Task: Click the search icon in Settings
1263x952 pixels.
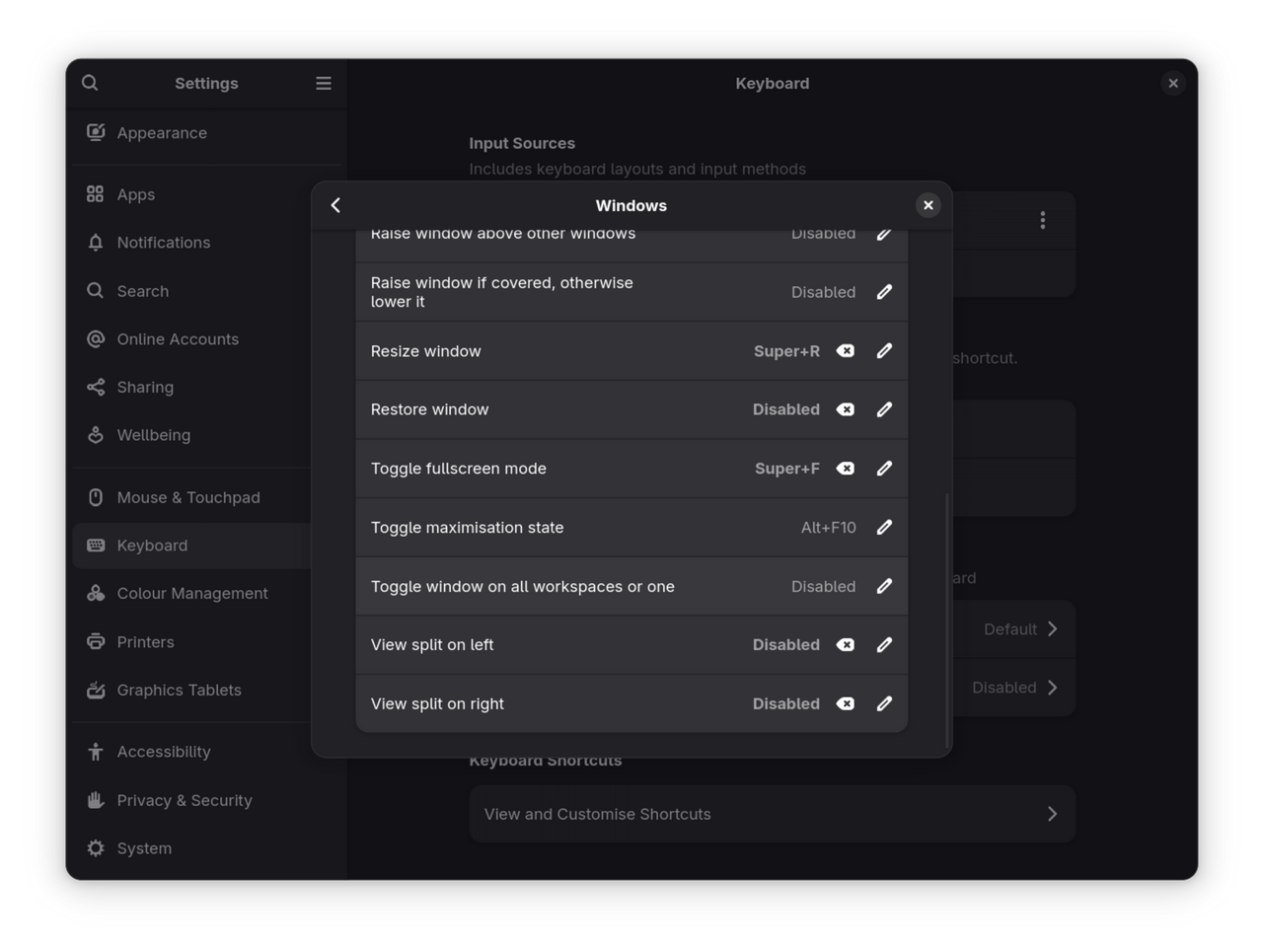Action: (x=90, y=83)
